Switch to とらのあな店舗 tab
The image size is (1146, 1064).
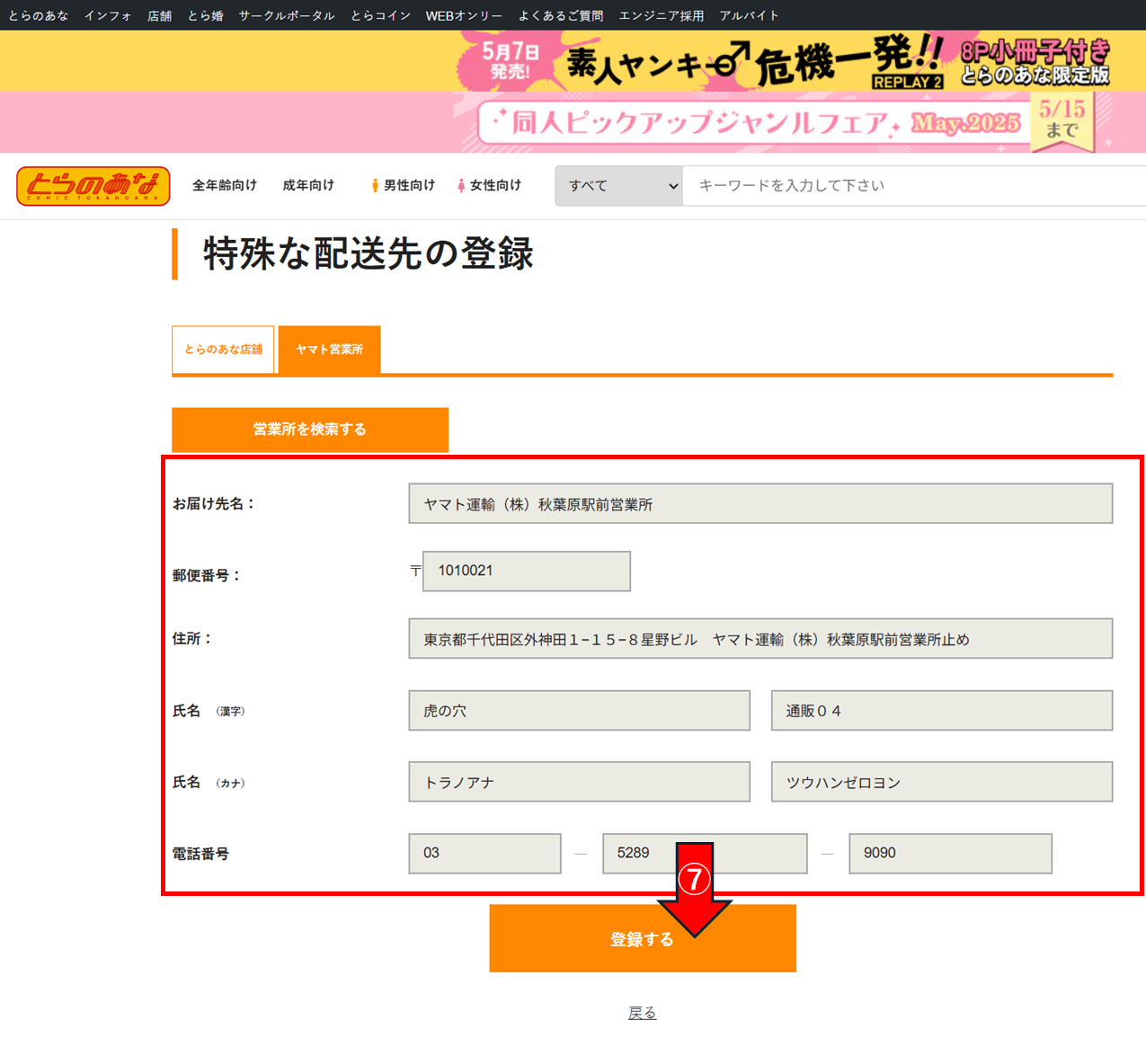tap(223, 350)
